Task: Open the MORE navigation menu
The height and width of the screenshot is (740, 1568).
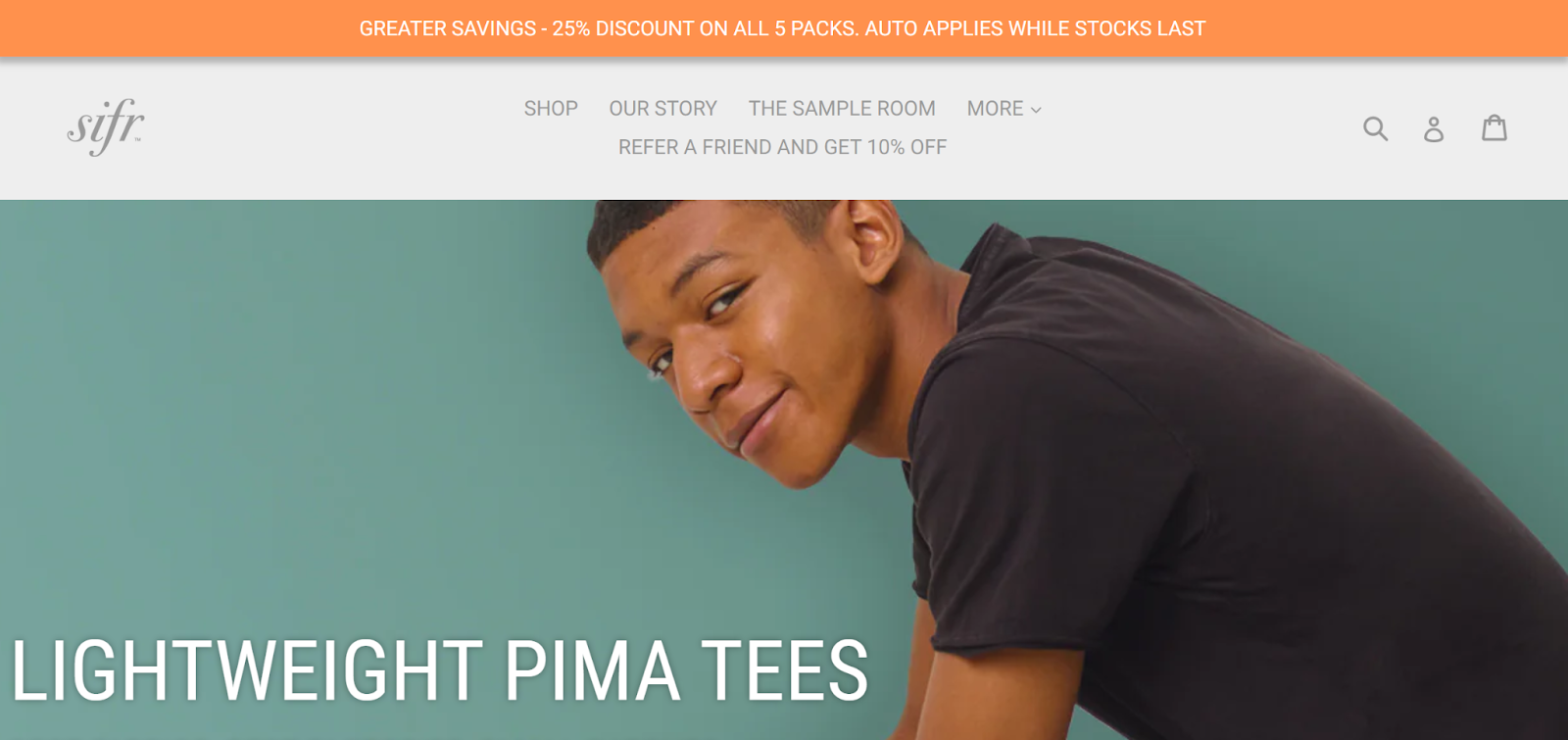Action: pos(1004,108)
